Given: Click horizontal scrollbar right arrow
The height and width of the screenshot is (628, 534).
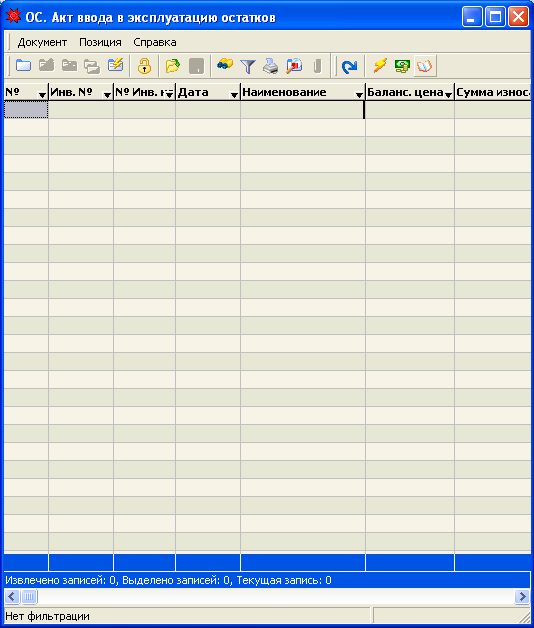Looking at the screenshot, I should 522,597.
